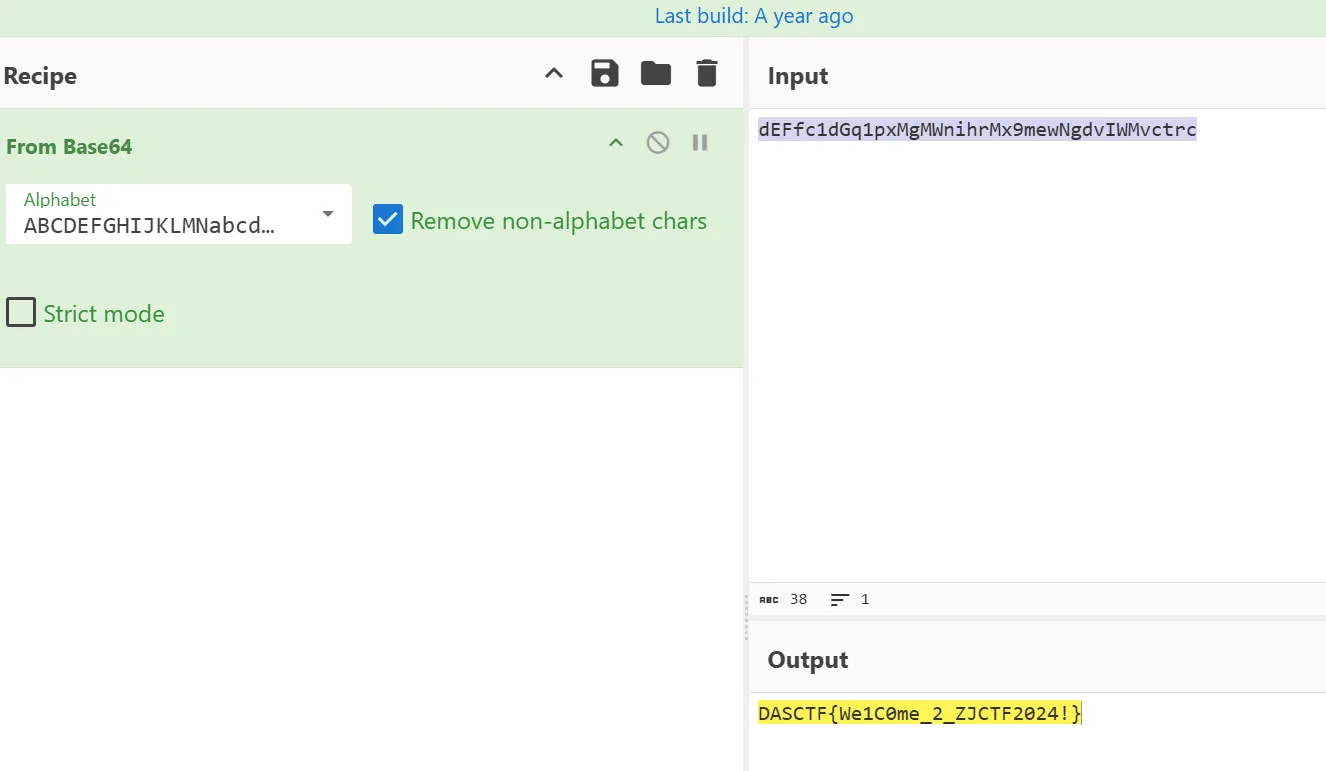
Task: Click the Strict mode label text
Action: (104, 314)
